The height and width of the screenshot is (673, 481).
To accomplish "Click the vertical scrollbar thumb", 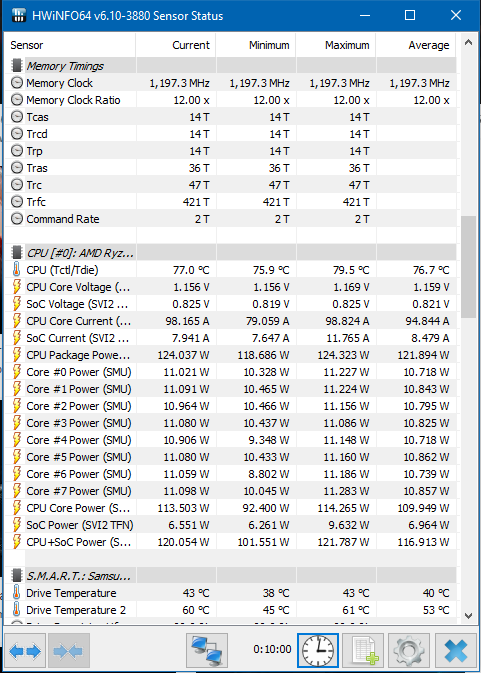I will tap(469, 267).
